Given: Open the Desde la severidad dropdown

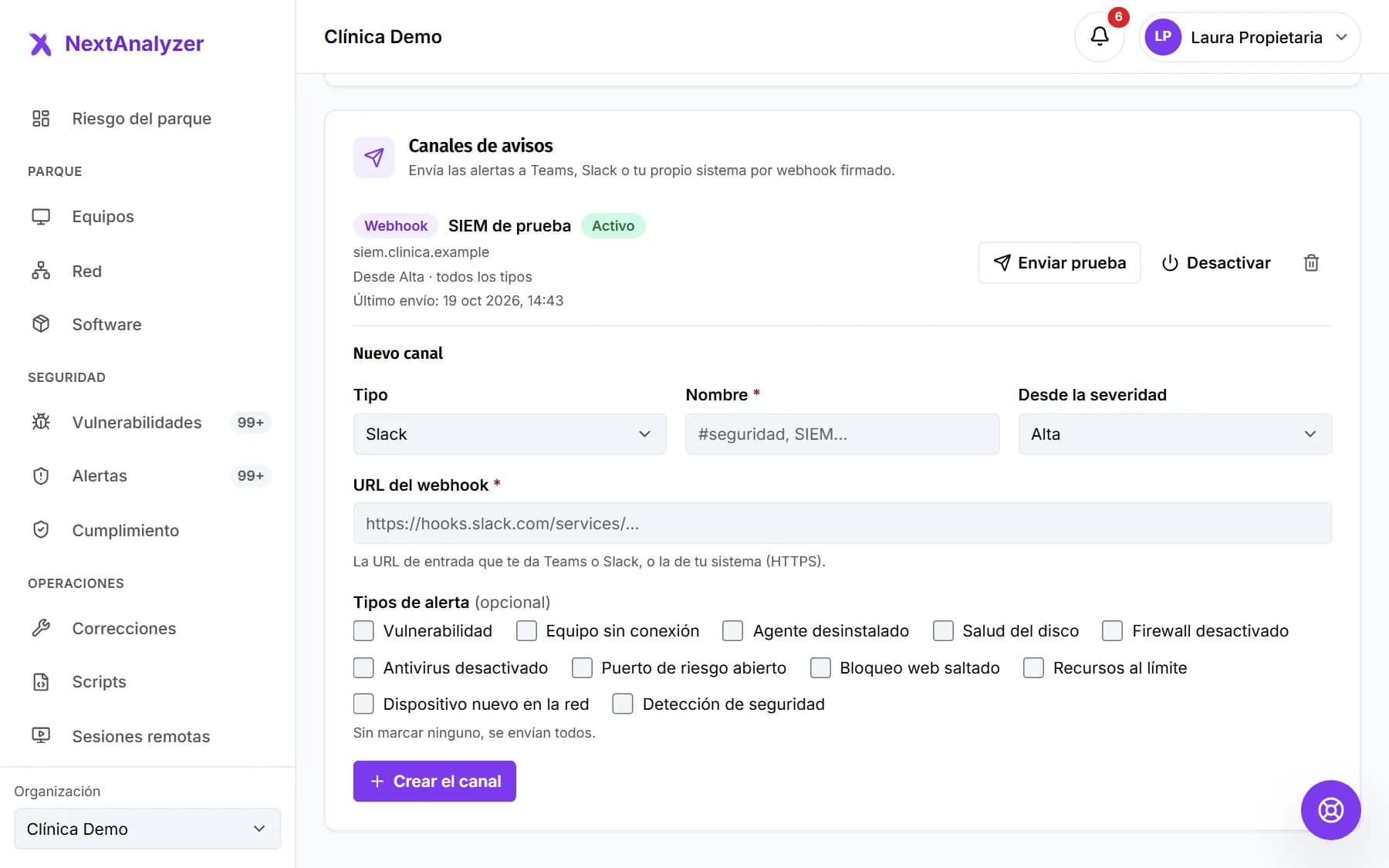Looking at the screenshot, I should point(1174,434).
